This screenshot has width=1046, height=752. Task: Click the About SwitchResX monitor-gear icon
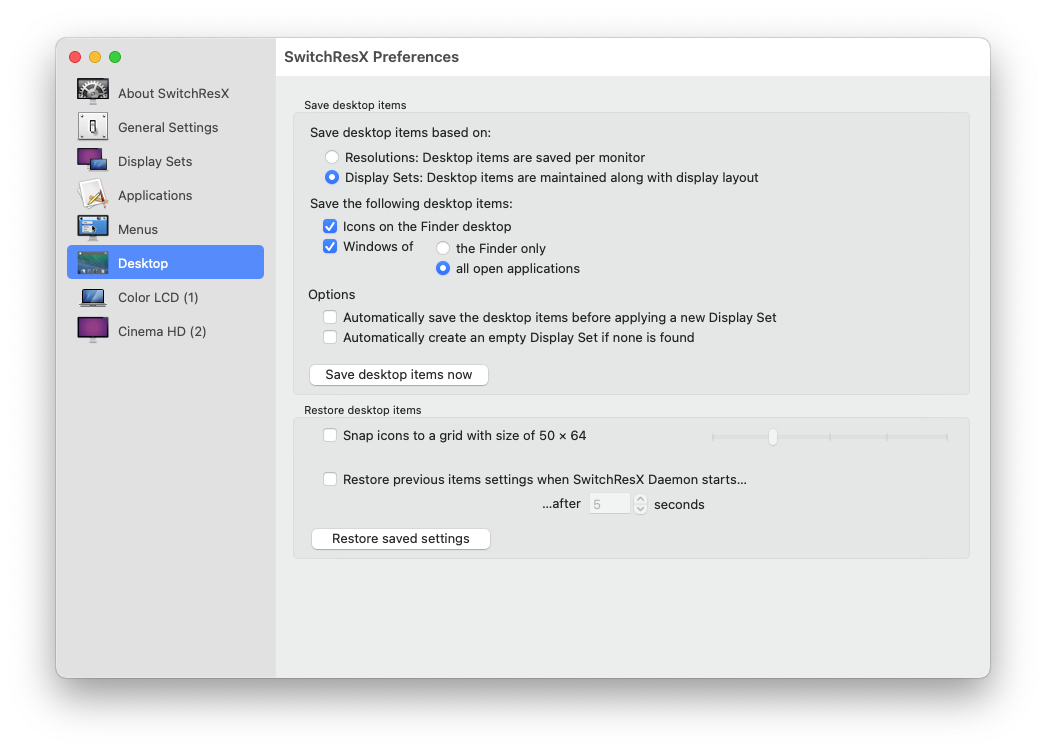tap(93, 92)
